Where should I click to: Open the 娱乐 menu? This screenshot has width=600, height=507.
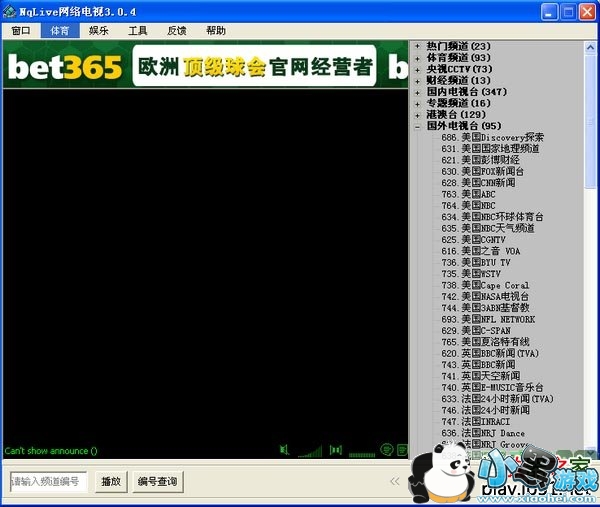point(99,31)
